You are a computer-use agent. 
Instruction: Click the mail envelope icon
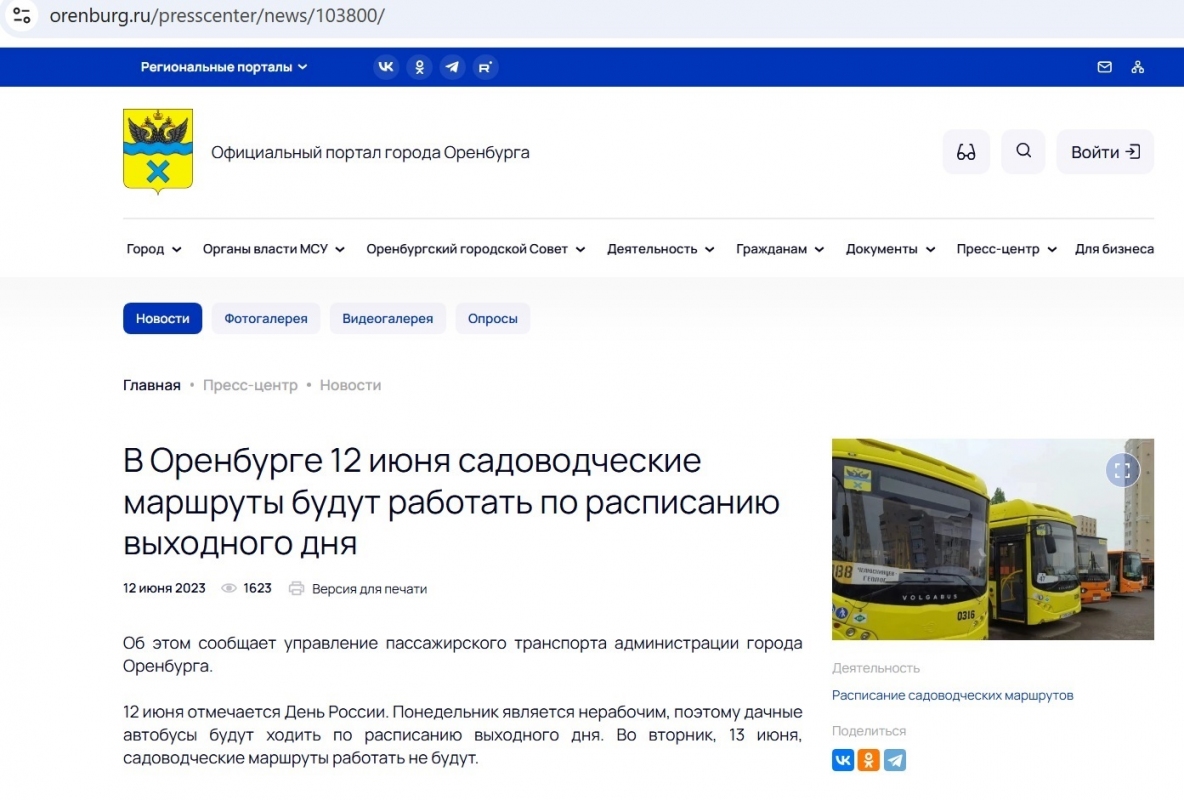click(1105, 67)
